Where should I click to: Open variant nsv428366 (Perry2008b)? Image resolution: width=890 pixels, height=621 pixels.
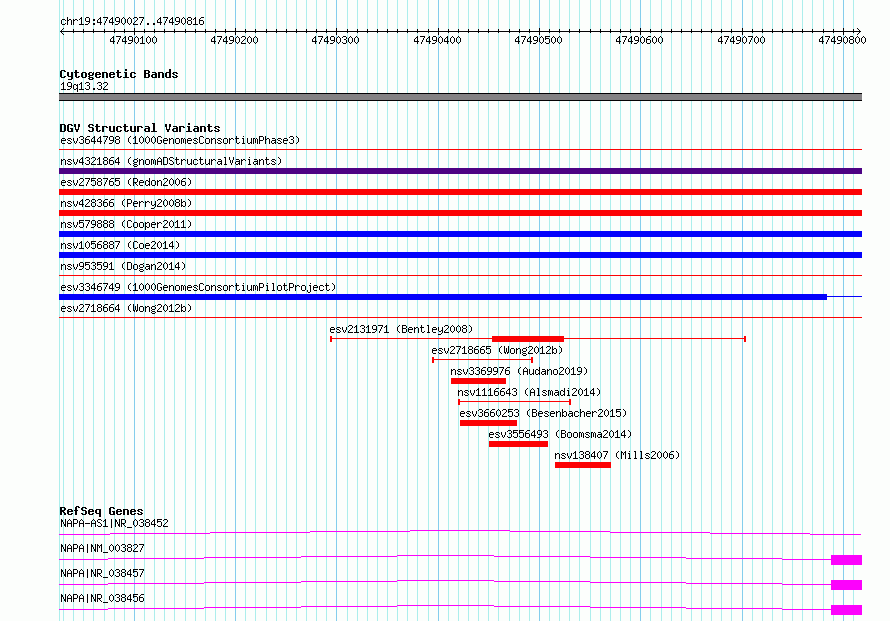point(126,203)
